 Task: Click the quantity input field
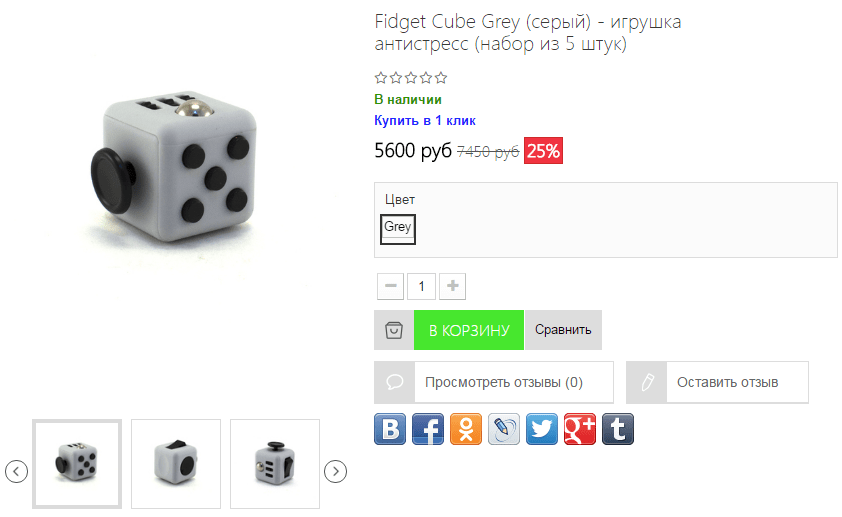coord(422,286)
